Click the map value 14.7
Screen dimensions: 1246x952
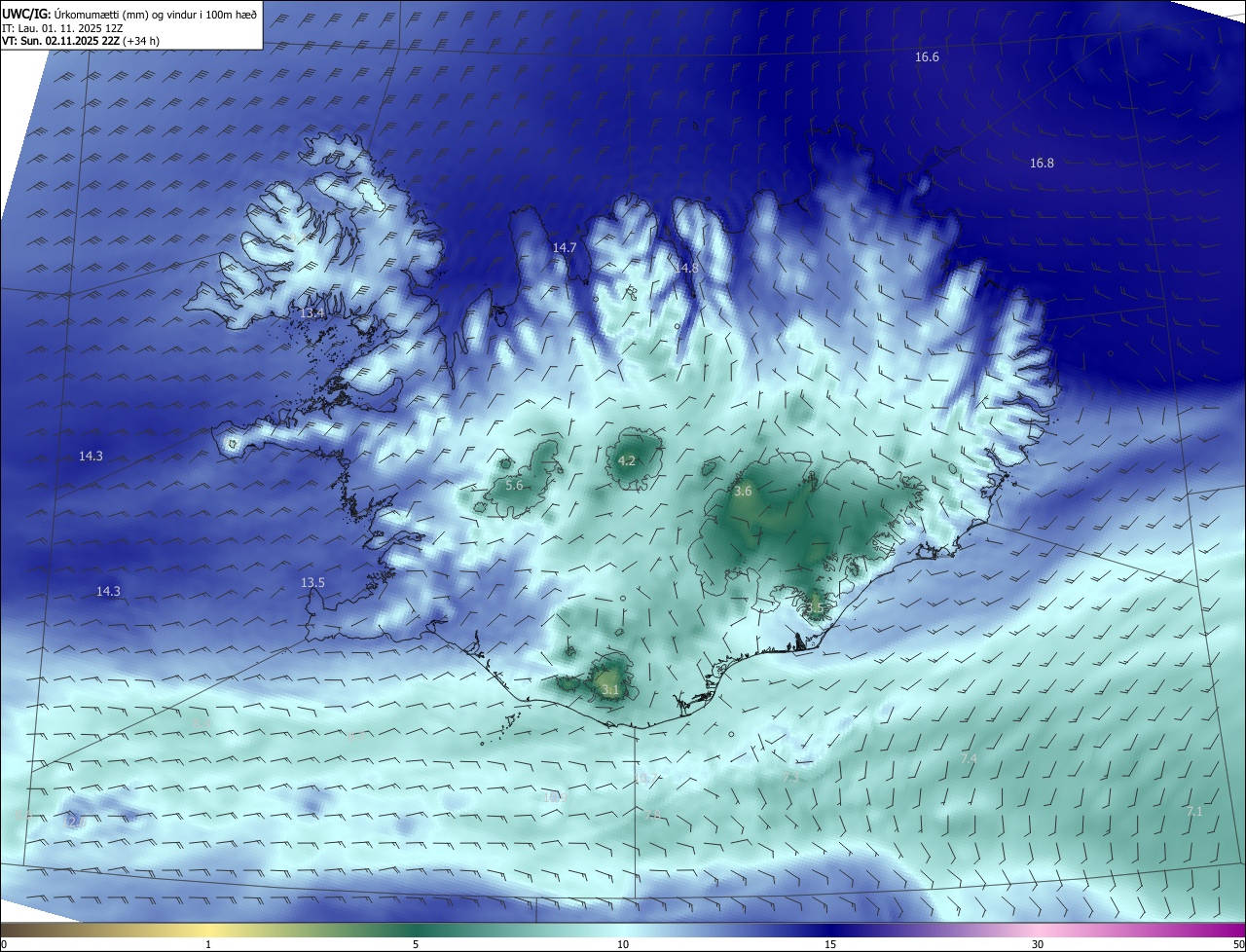[x=565, y=248]
